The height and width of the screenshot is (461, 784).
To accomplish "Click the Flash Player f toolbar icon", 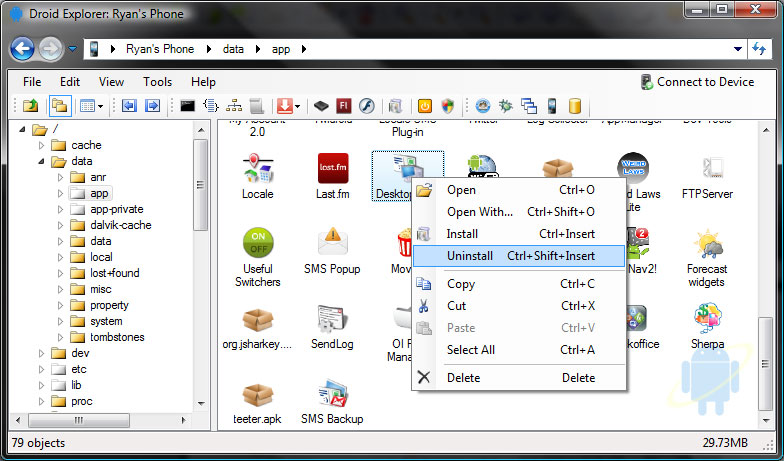I will [x=366, y=106].
